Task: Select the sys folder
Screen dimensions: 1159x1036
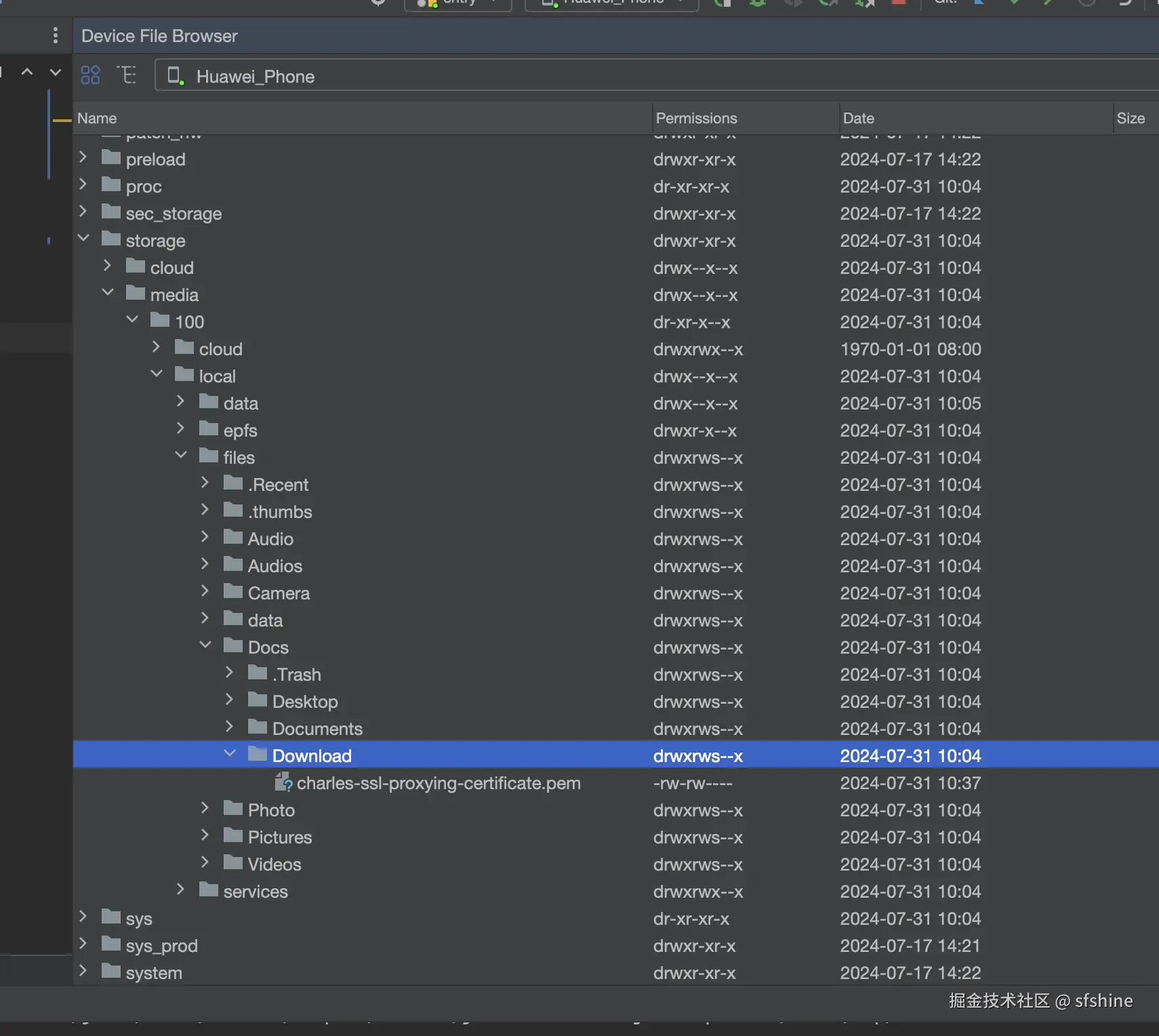Action: tap(139, 919)
